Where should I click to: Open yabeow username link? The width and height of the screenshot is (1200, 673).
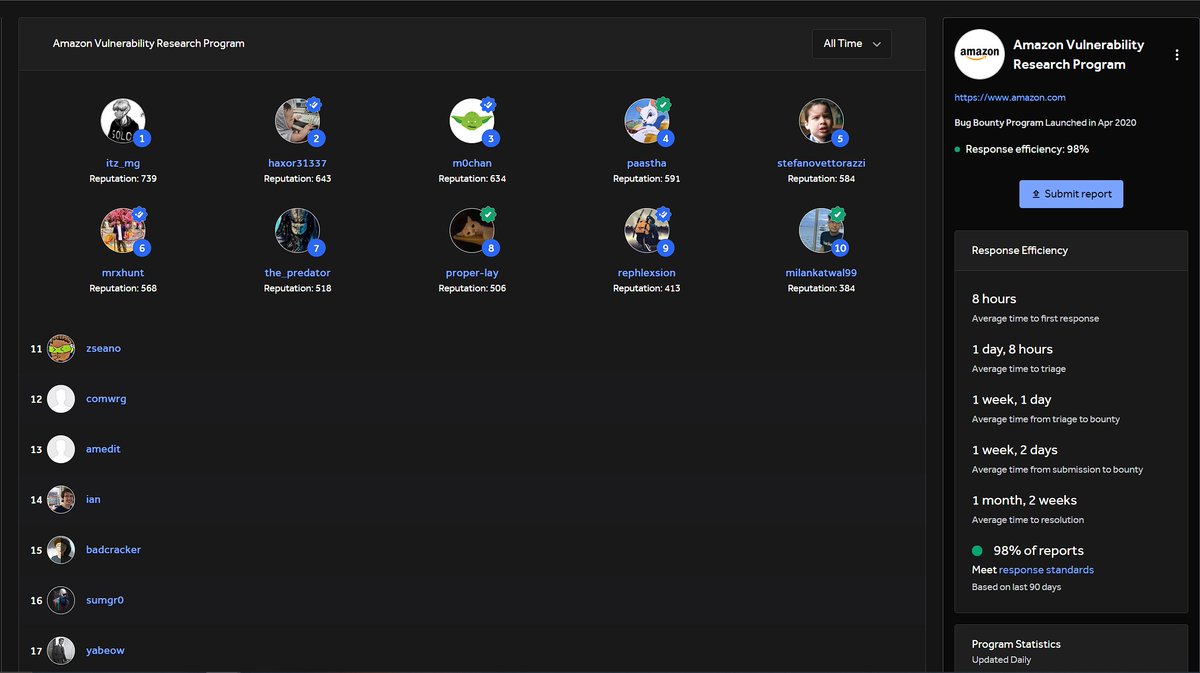tap(105, 650)
